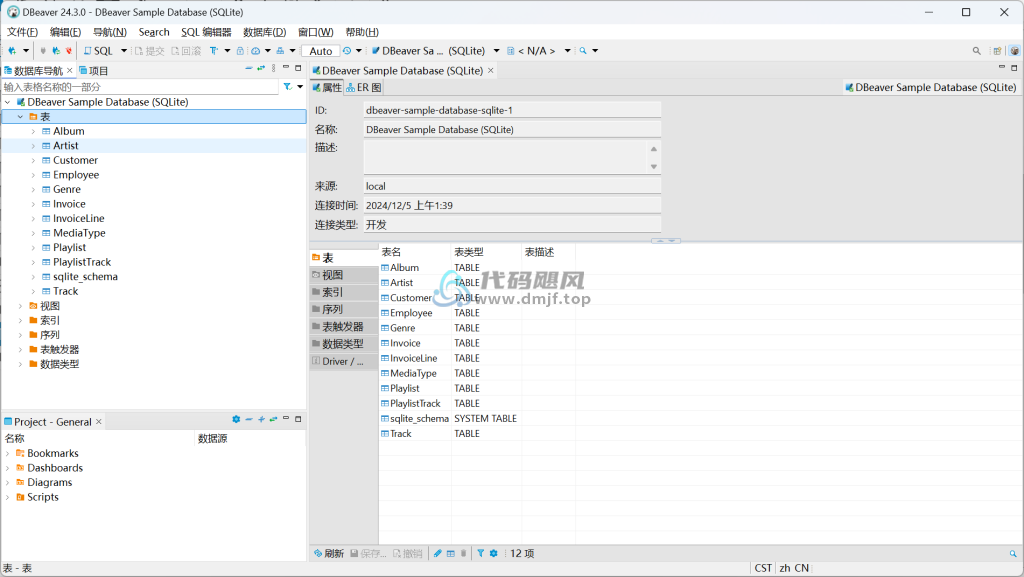Screen dimensions: 1024x577
Task: Close the 数据库导航 tab
Action: click(x=70, y=70)
